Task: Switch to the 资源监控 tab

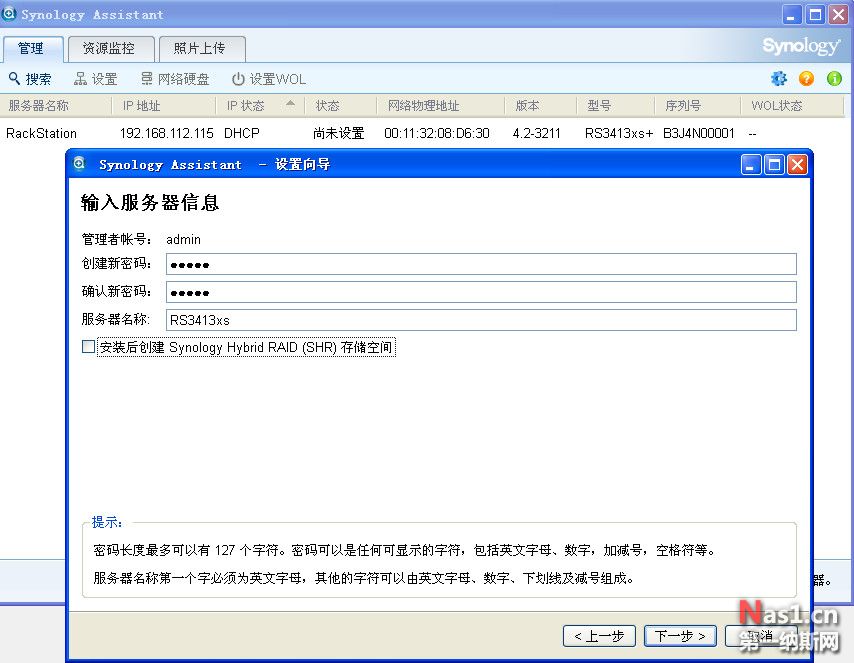Action: pyautogui.click(x=110, y=48)
